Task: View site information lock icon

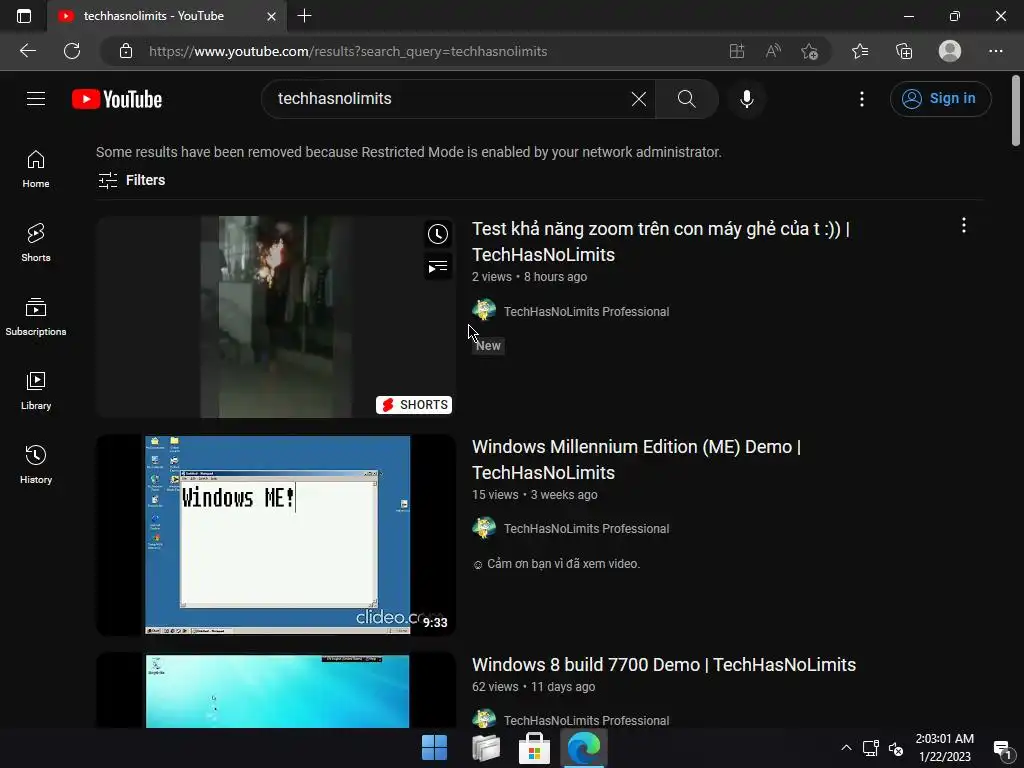Action: tap(126, 51)
